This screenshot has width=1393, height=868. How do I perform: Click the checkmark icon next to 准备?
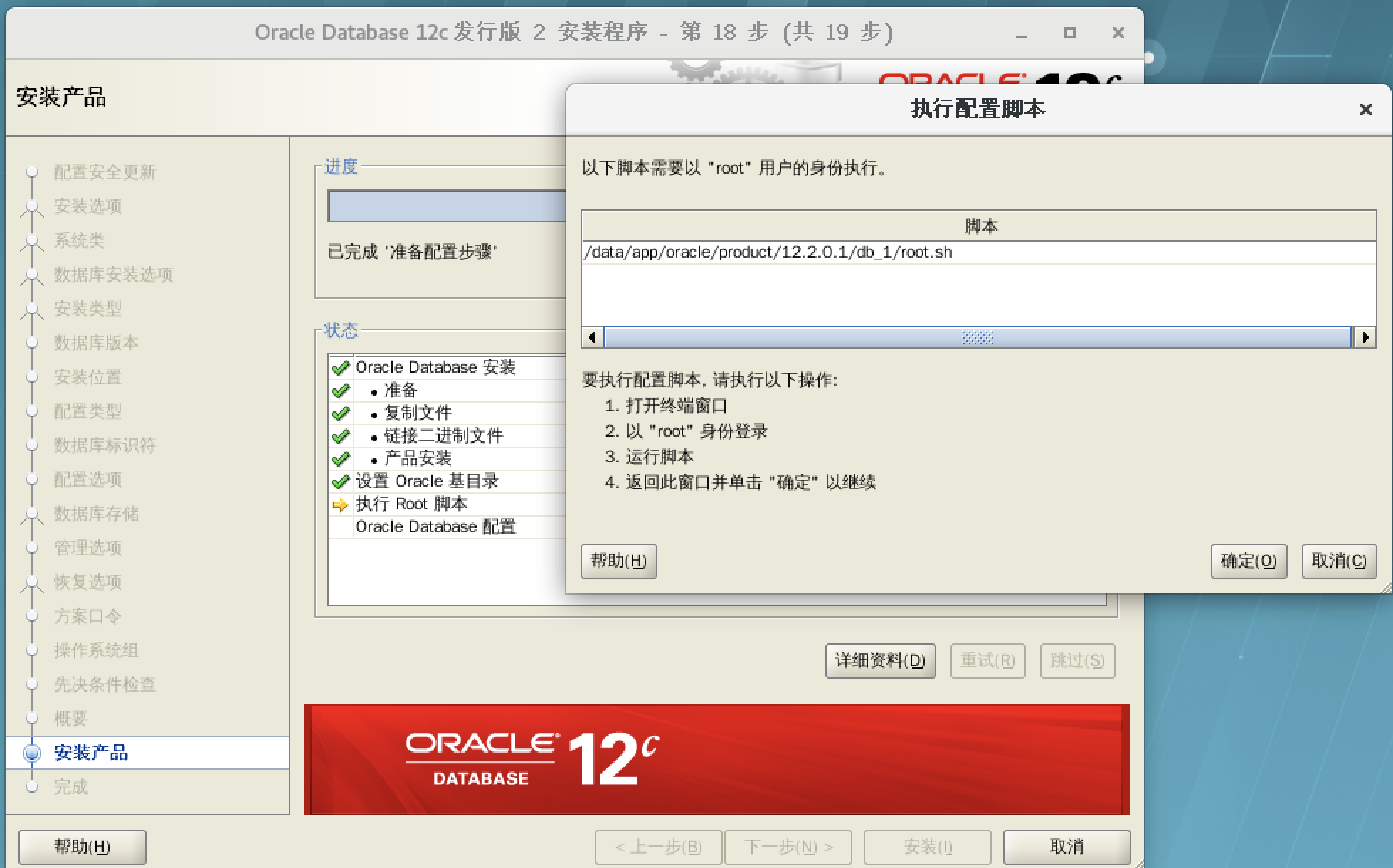tap(341, 390)
